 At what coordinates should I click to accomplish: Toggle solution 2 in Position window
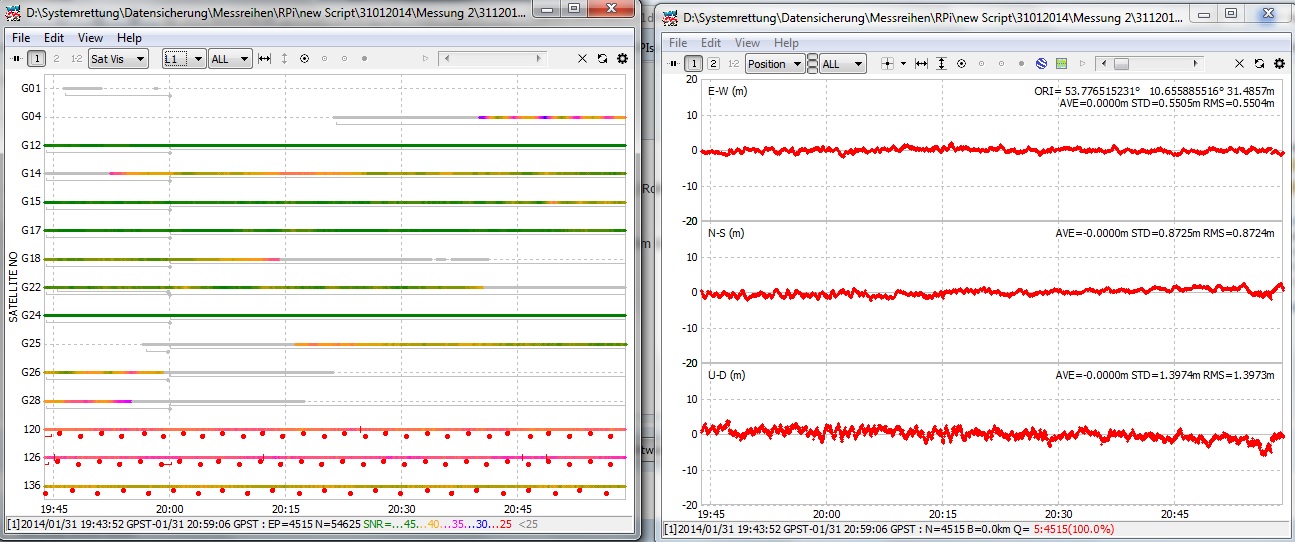713,64
